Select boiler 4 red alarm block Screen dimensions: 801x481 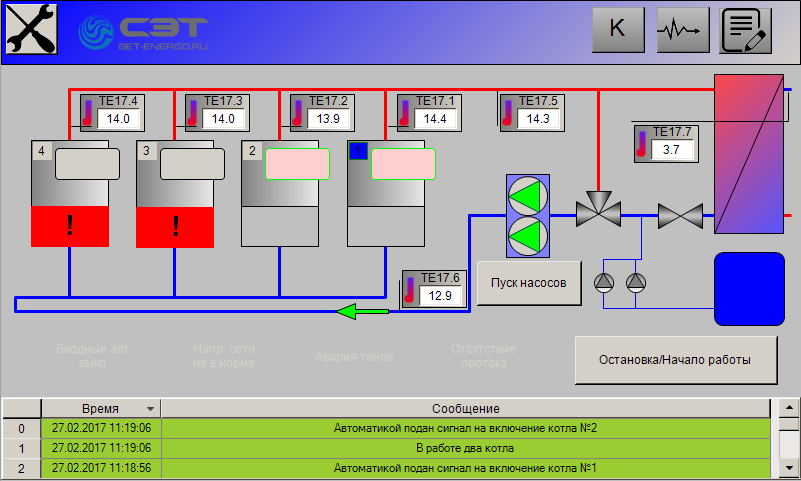(x=70, y=226)
